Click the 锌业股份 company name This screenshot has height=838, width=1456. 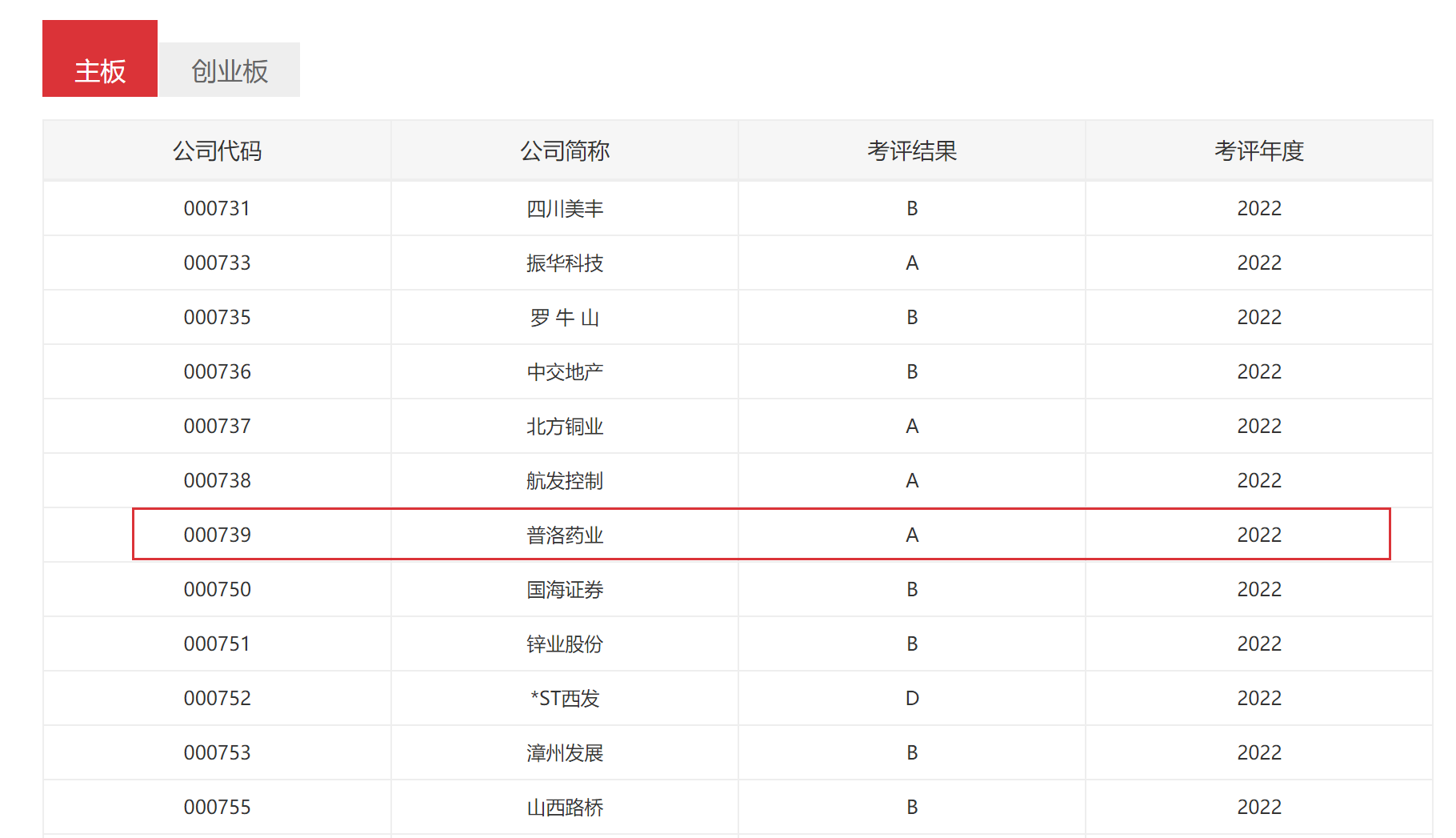point(564,644)
